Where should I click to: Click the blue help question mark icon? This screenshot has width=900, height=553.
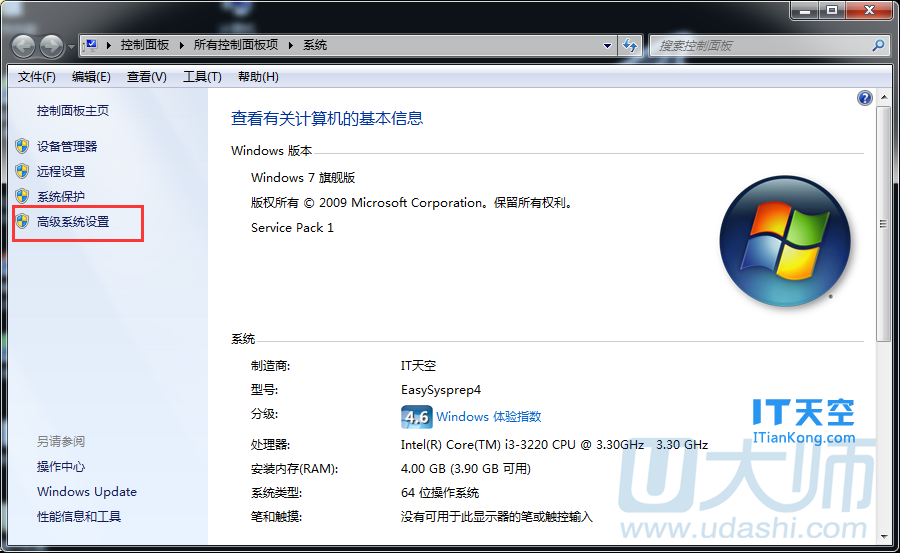click(x=864, y=98)
